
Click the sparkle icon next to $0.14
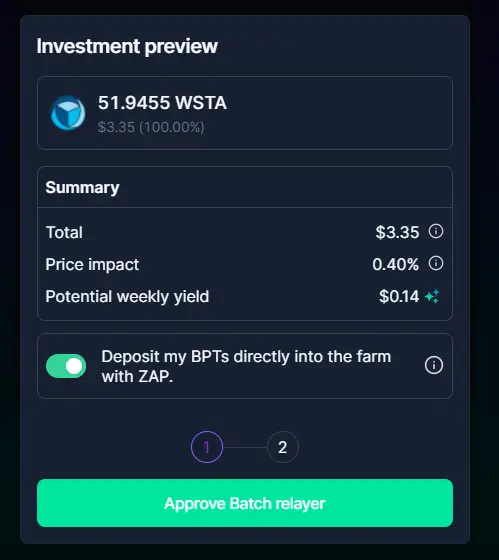(x=432, y=296)
